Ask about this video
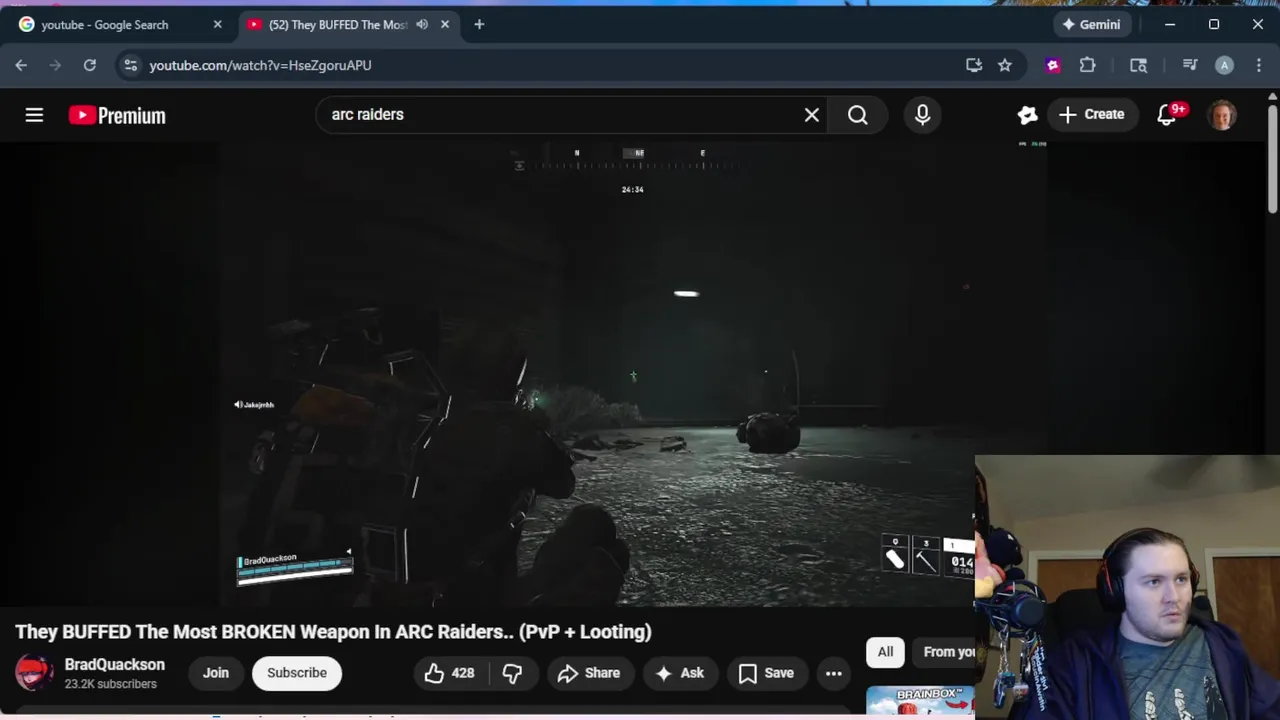Image resolution: width=1280 pixels, height=720 pixels. 680,673
